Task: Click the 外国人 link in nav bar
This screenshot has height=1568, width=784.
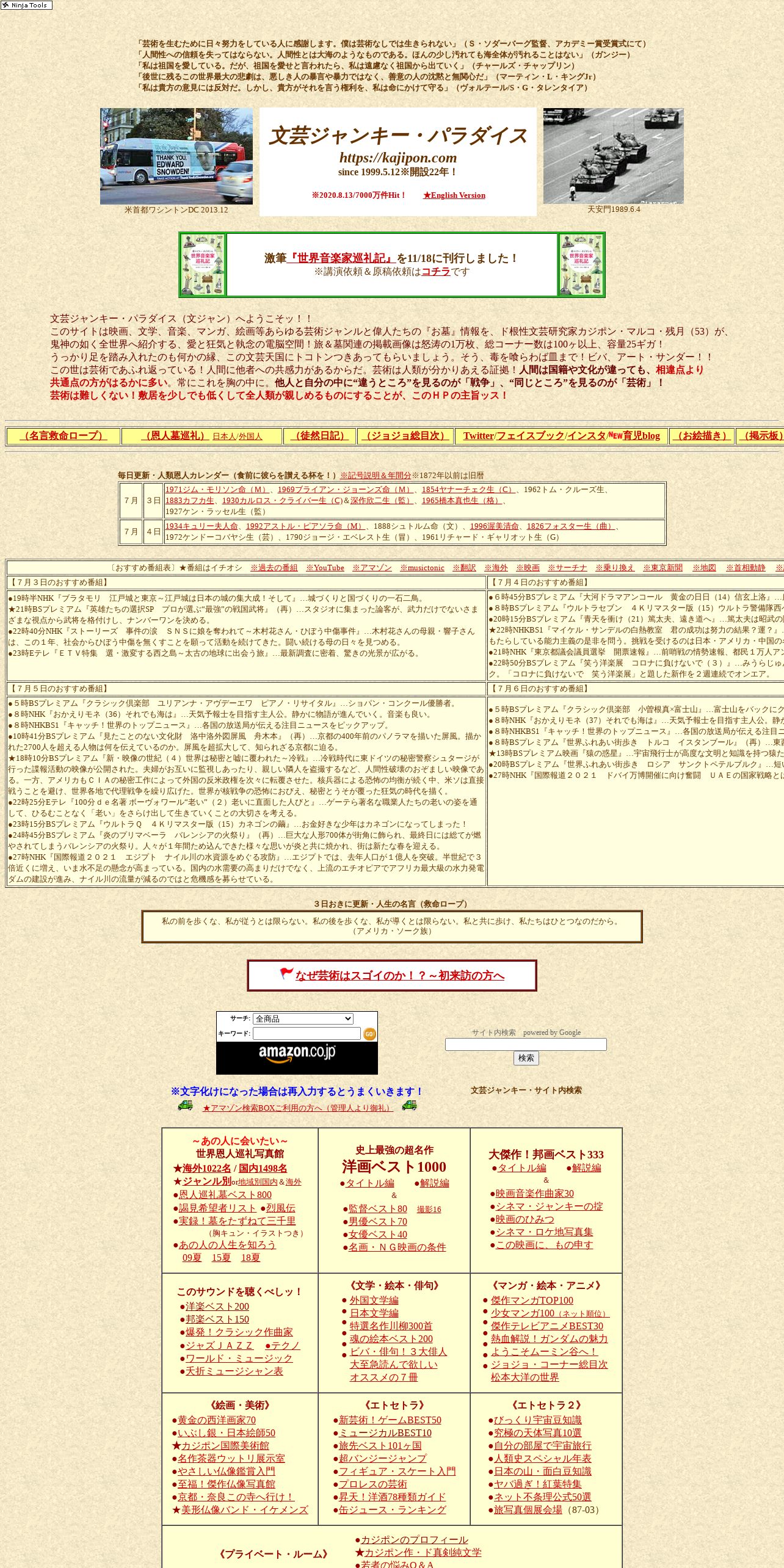Action: coord(250,437)
